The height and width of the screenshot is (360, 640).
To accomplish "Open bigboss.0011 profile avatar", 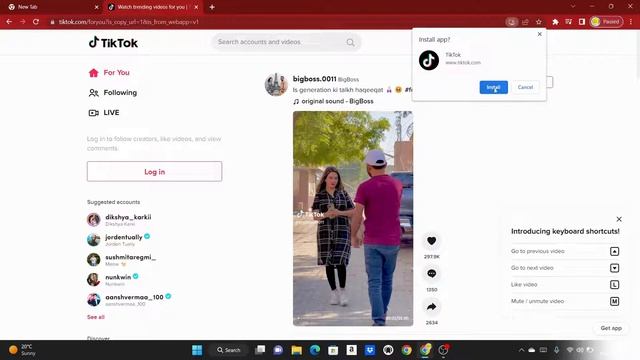I will tap(276, 84).
